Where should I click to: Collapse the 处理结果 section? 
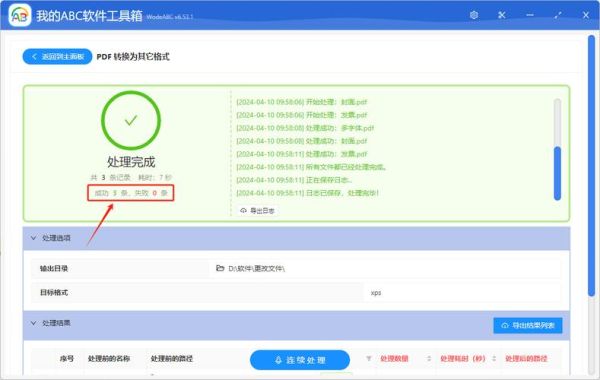point(34,323)
